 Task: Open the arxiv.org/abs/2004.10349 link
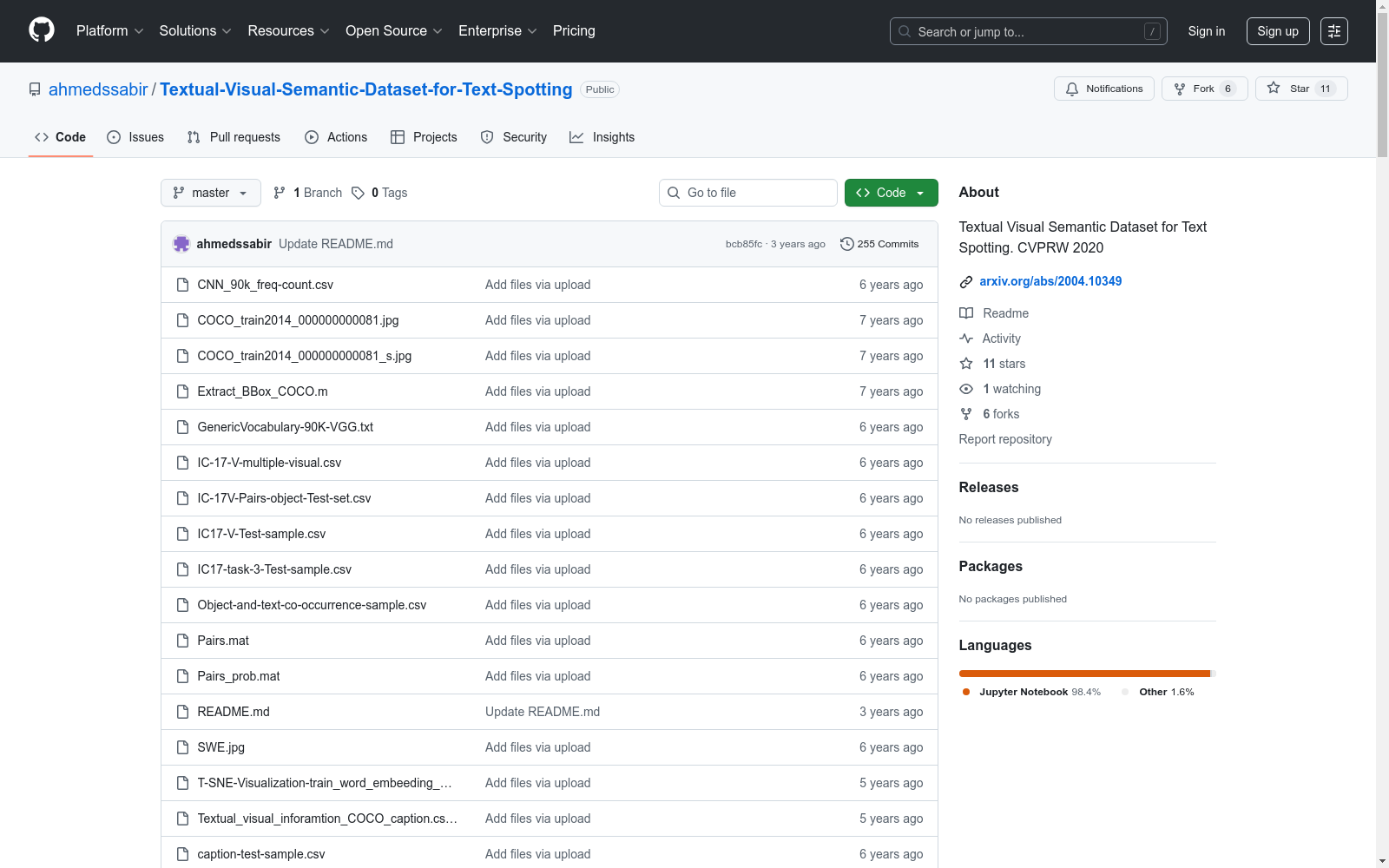point(1050,281)
